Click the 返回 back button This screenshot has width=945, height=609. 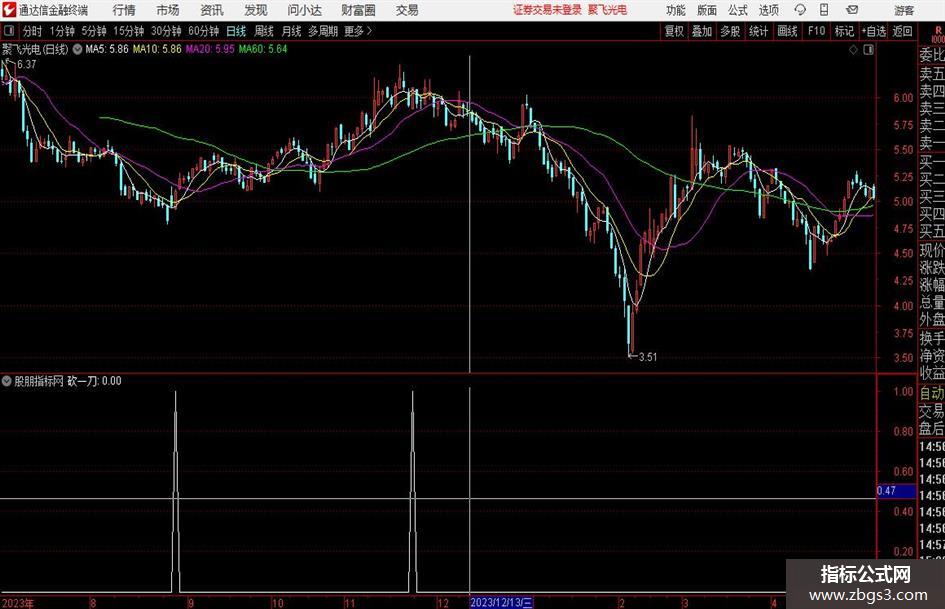pos(902,31)
